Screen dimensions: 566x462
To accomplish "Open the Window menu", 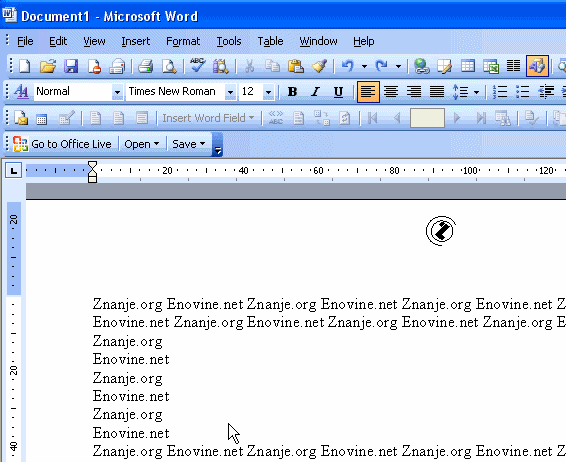I will pos(318,41).
